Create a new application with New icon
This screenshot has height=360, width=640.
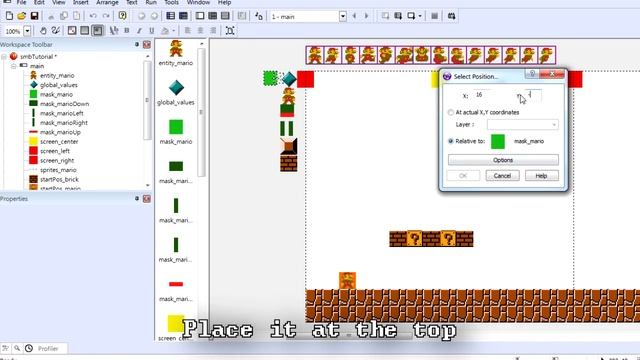[x=9, y=16]
